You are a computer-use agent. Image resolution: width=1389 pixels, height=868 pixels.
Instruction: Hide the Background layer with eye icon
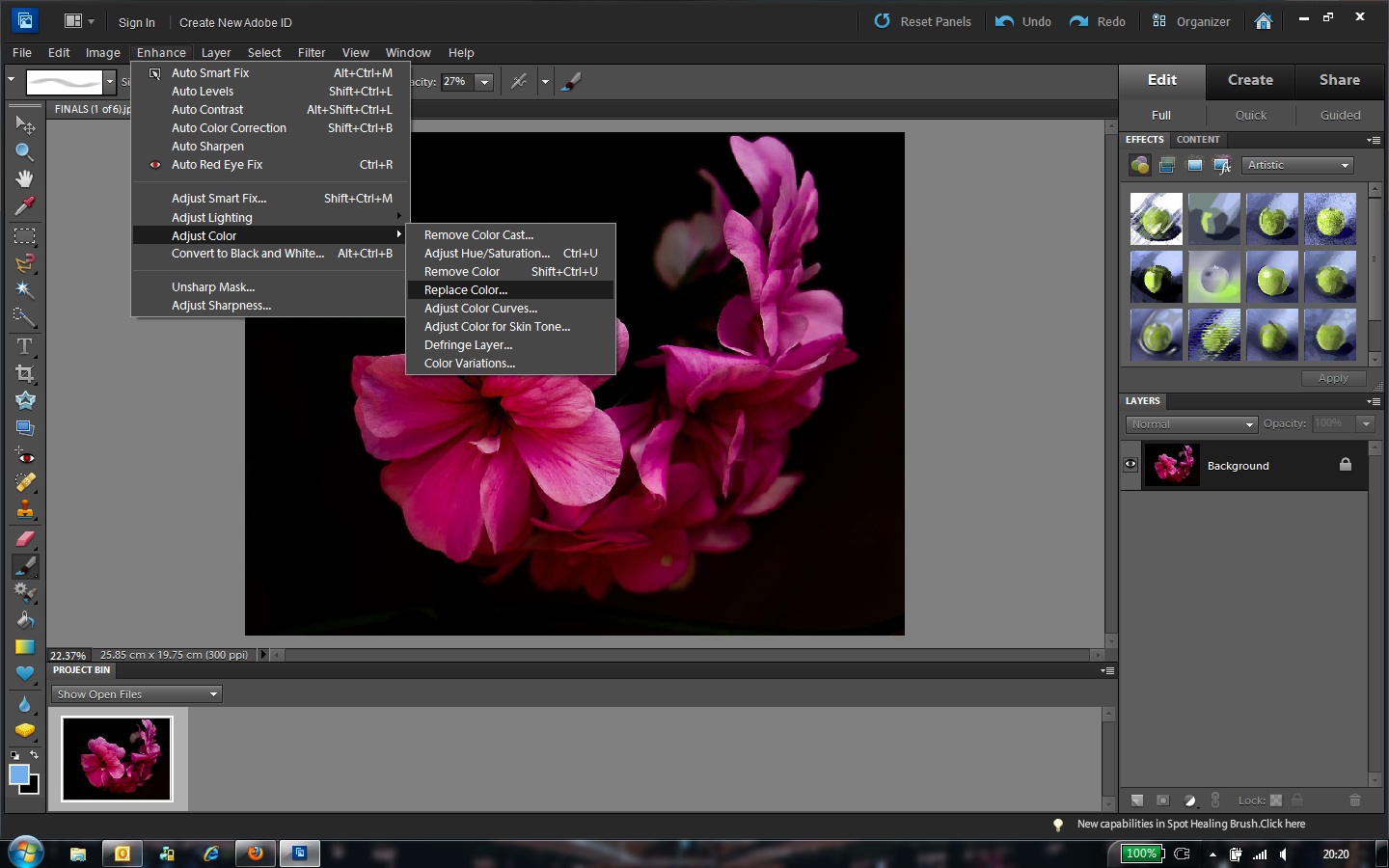pos(1130,465)
